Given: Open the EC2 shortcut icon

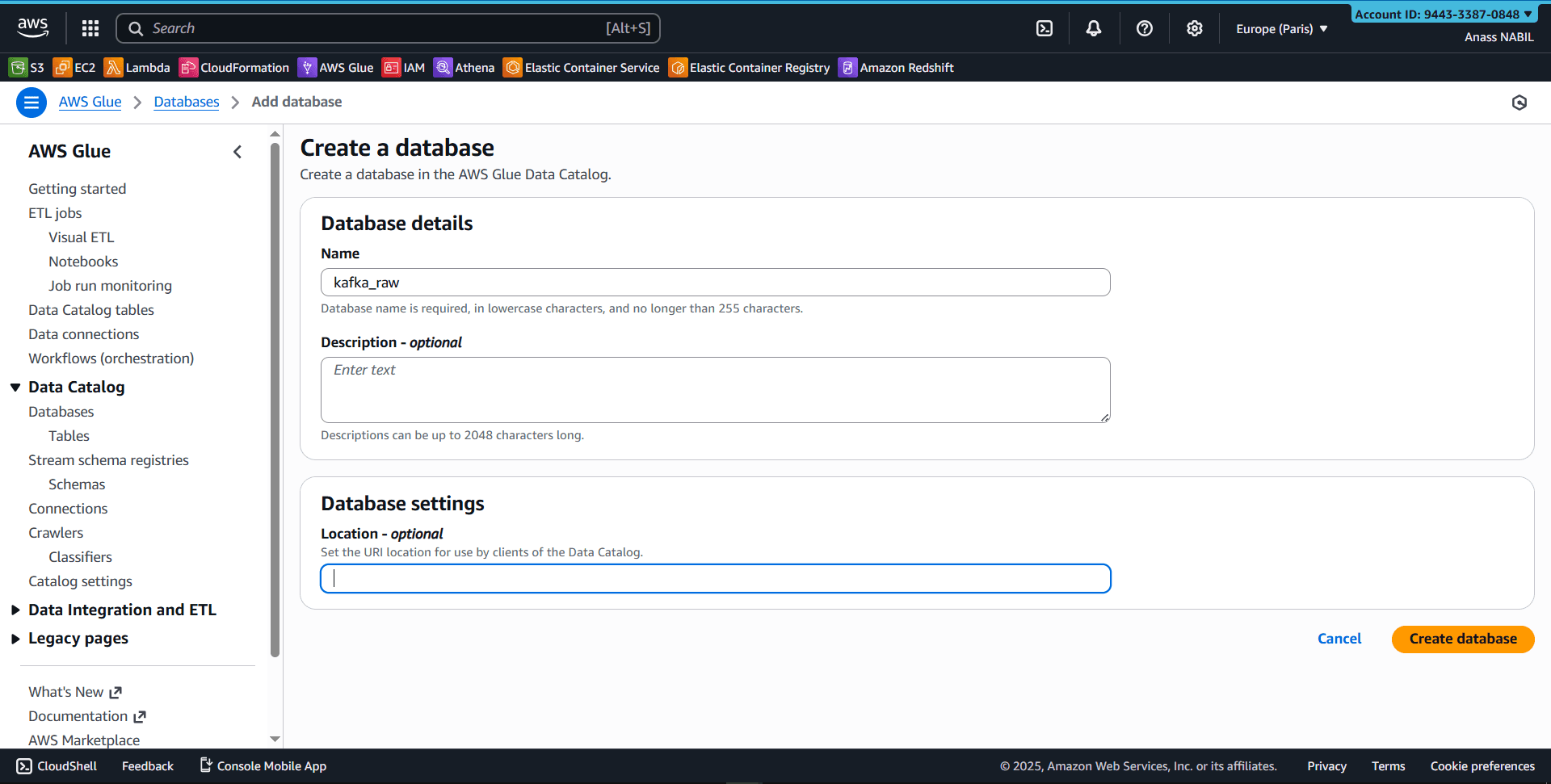Looking at the screenshot, I should pyautogui.click(x=74, y=68).
